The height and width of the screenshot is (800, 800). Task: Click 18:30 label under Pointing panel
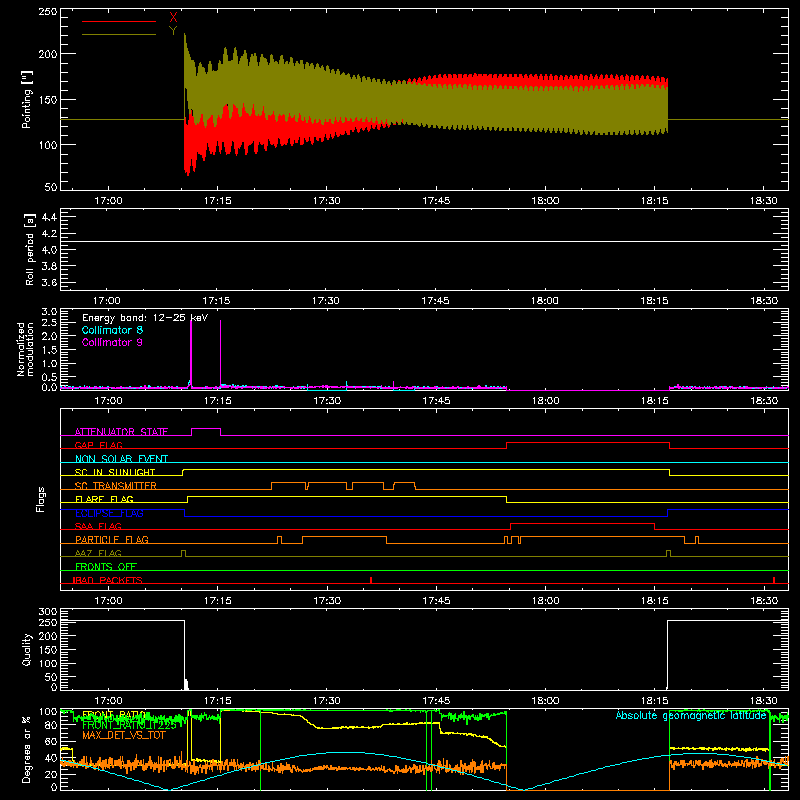(764, 201)
